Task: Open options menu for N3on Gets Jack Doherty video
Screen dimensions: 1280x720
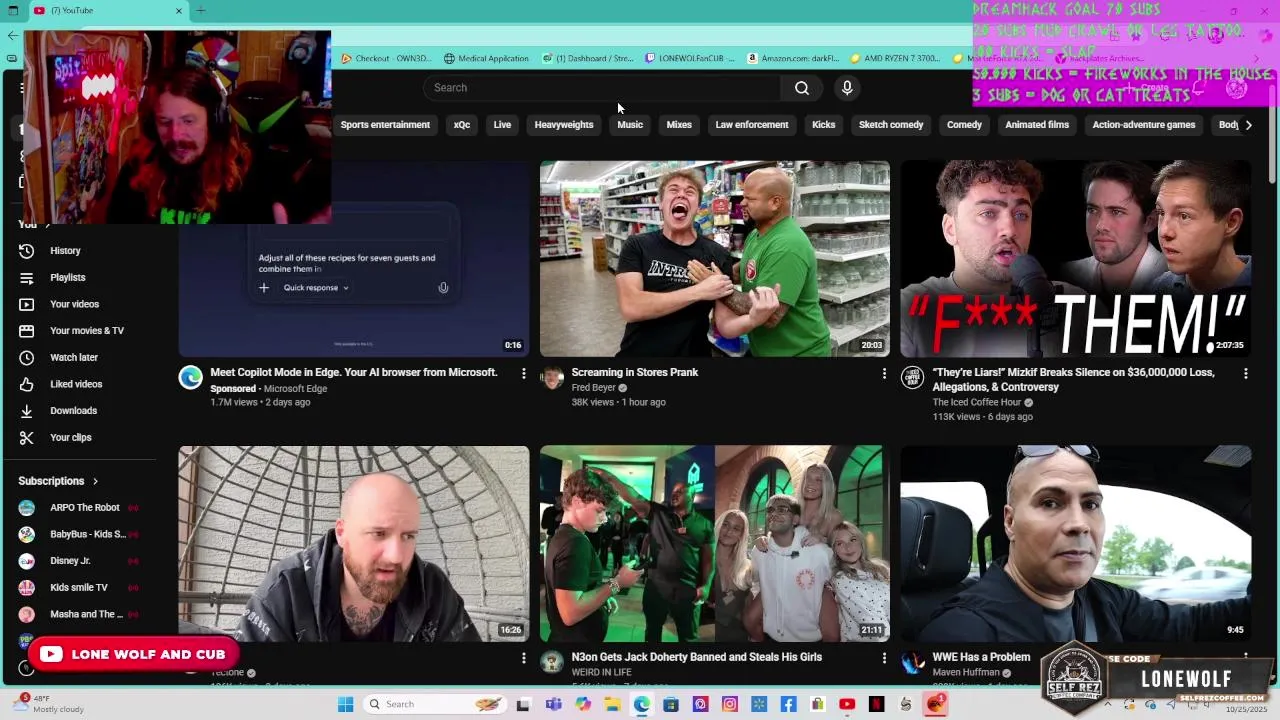Action: pos(884,658)
